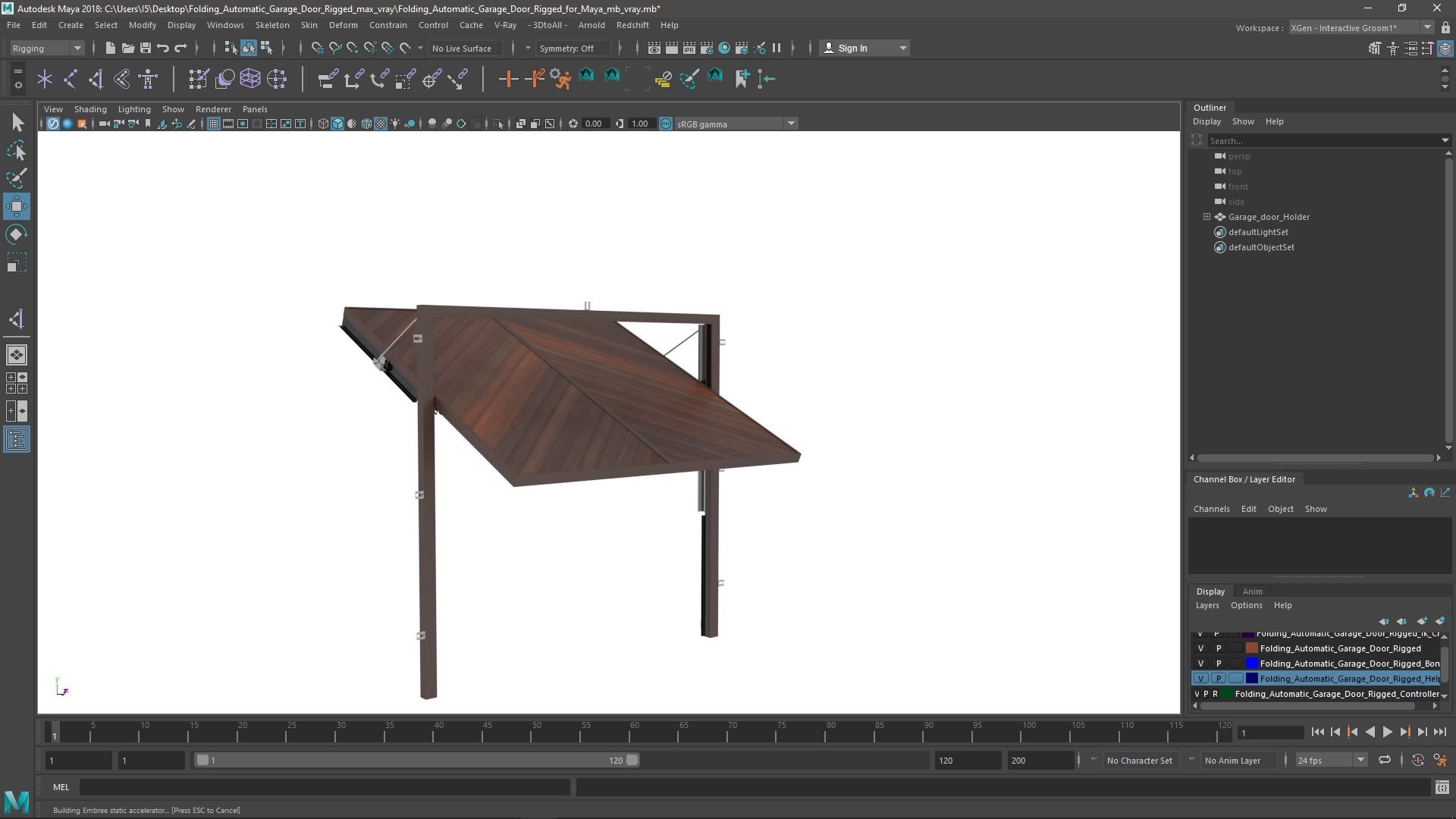
Task: Click the brown color swatch of Garage_Door_Rigged layer
Action: tap(1252, 648)
